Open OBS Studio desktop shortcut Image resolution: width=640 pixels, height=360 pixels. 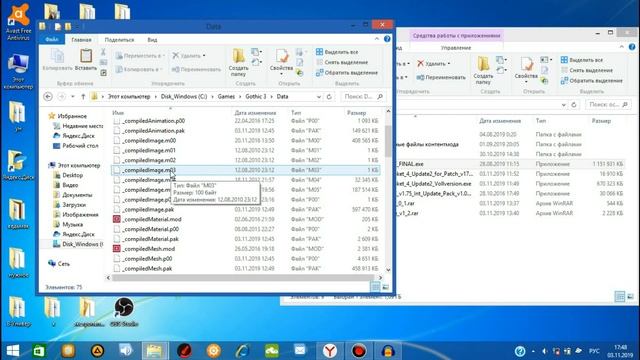pyautogui.click(x=124, y=313)
